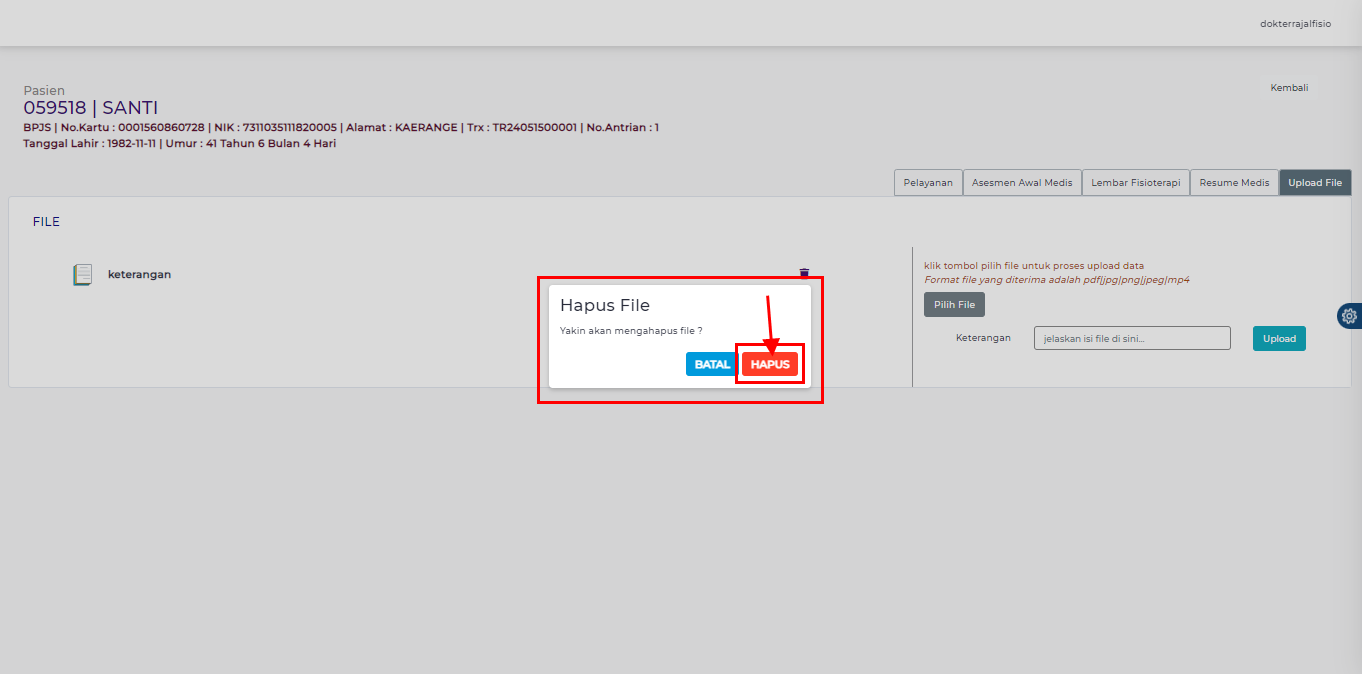Go back using the Kembali button
1362x674 pixels.
click(1288, 88)
